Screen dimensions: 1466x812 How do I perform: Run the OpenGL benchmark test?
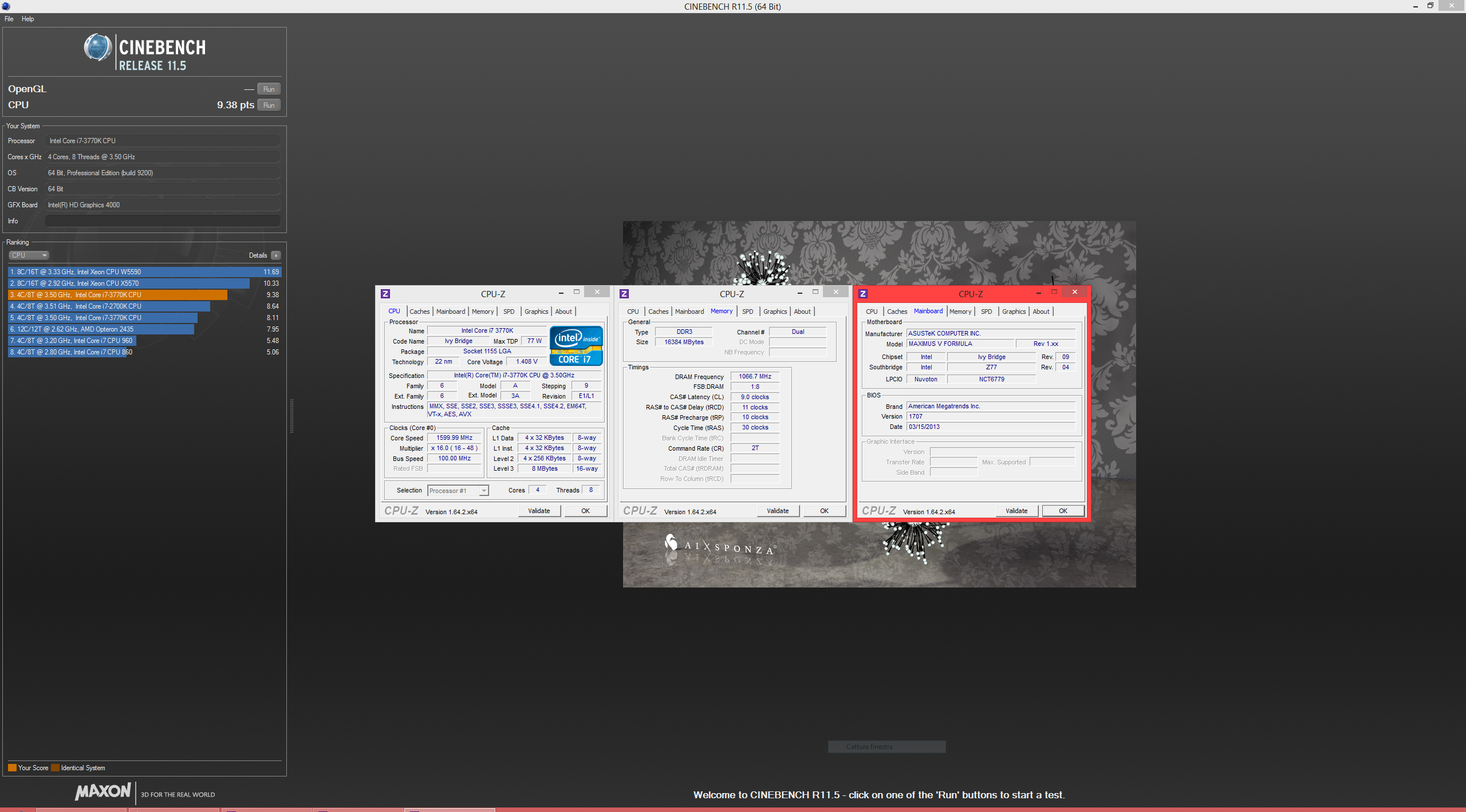point(269,89)
